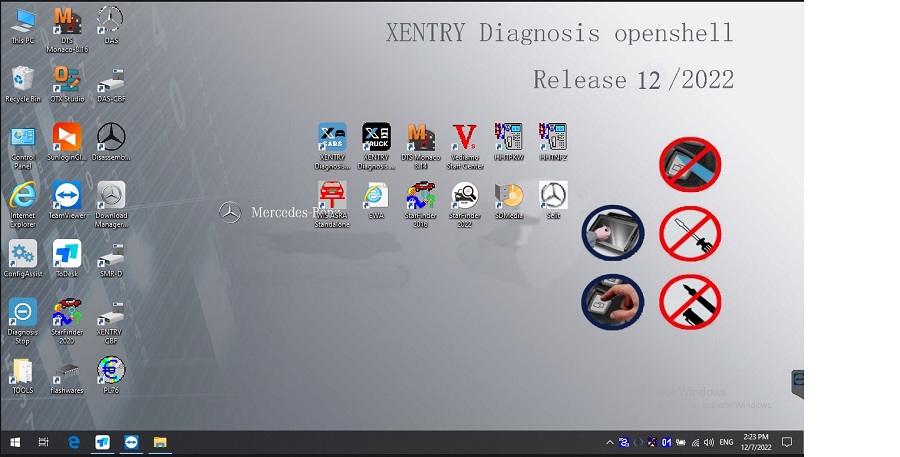Viewport: 900px width, 457px height.
Task: Open Control Panel icon
Action: [x=23, y=147]
